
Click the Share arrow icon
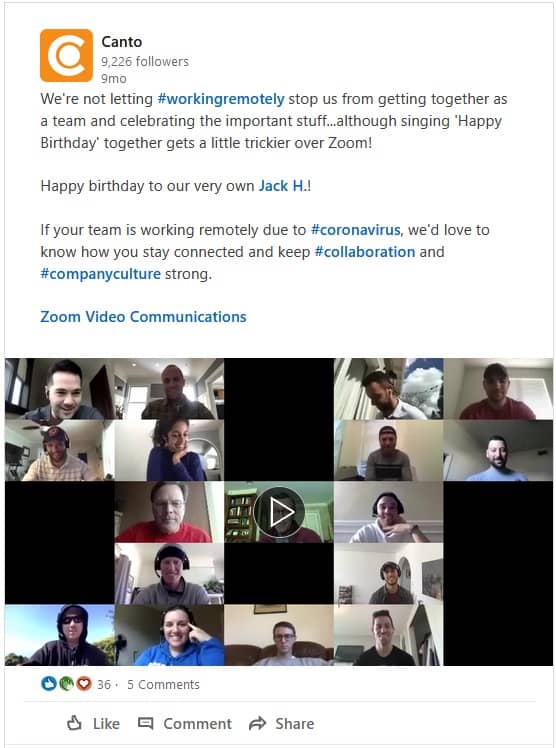point(257,723)
